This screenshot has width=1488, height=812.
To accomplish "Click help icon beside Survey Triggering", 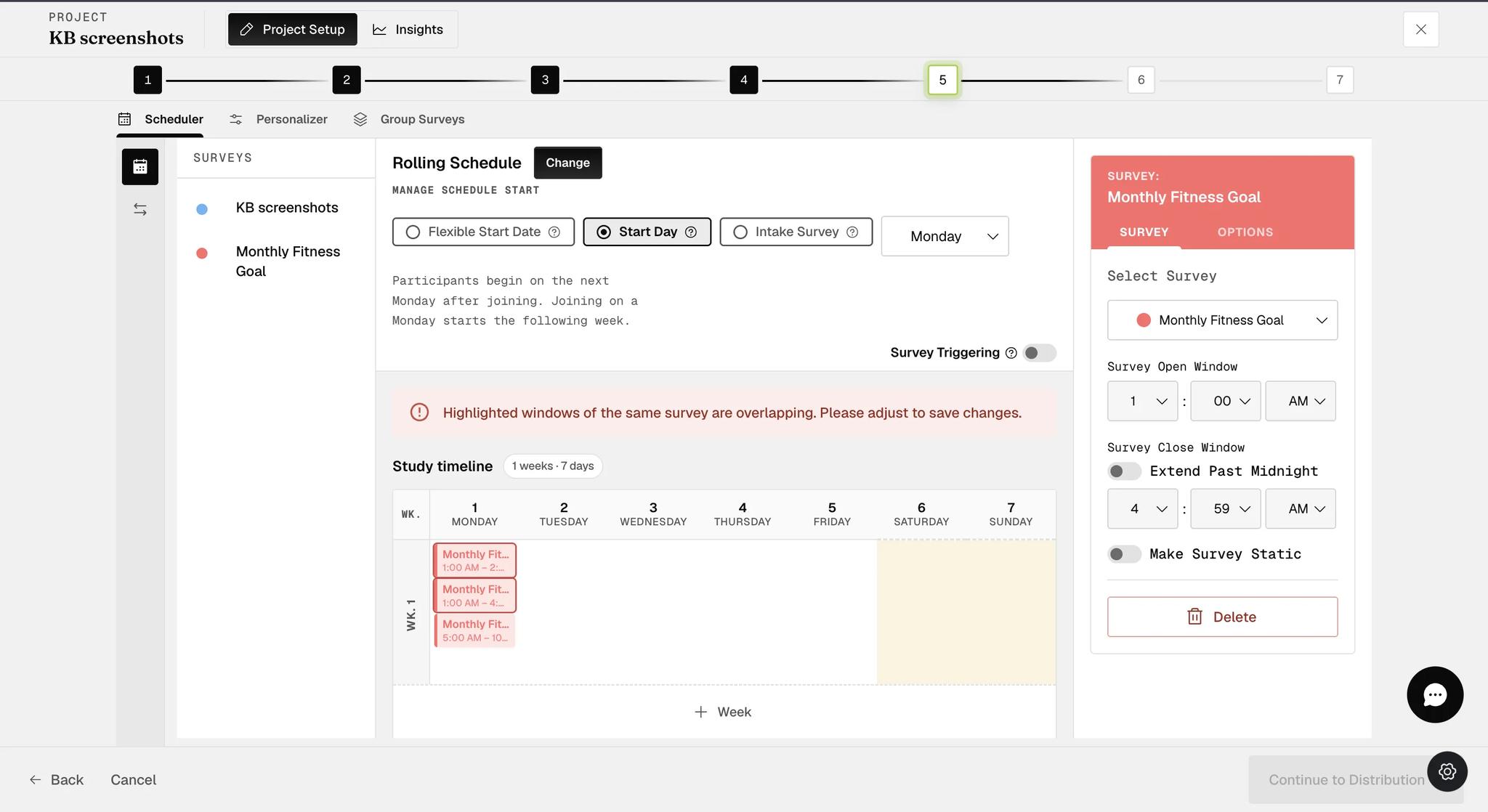I will [x=1011, y=353].
